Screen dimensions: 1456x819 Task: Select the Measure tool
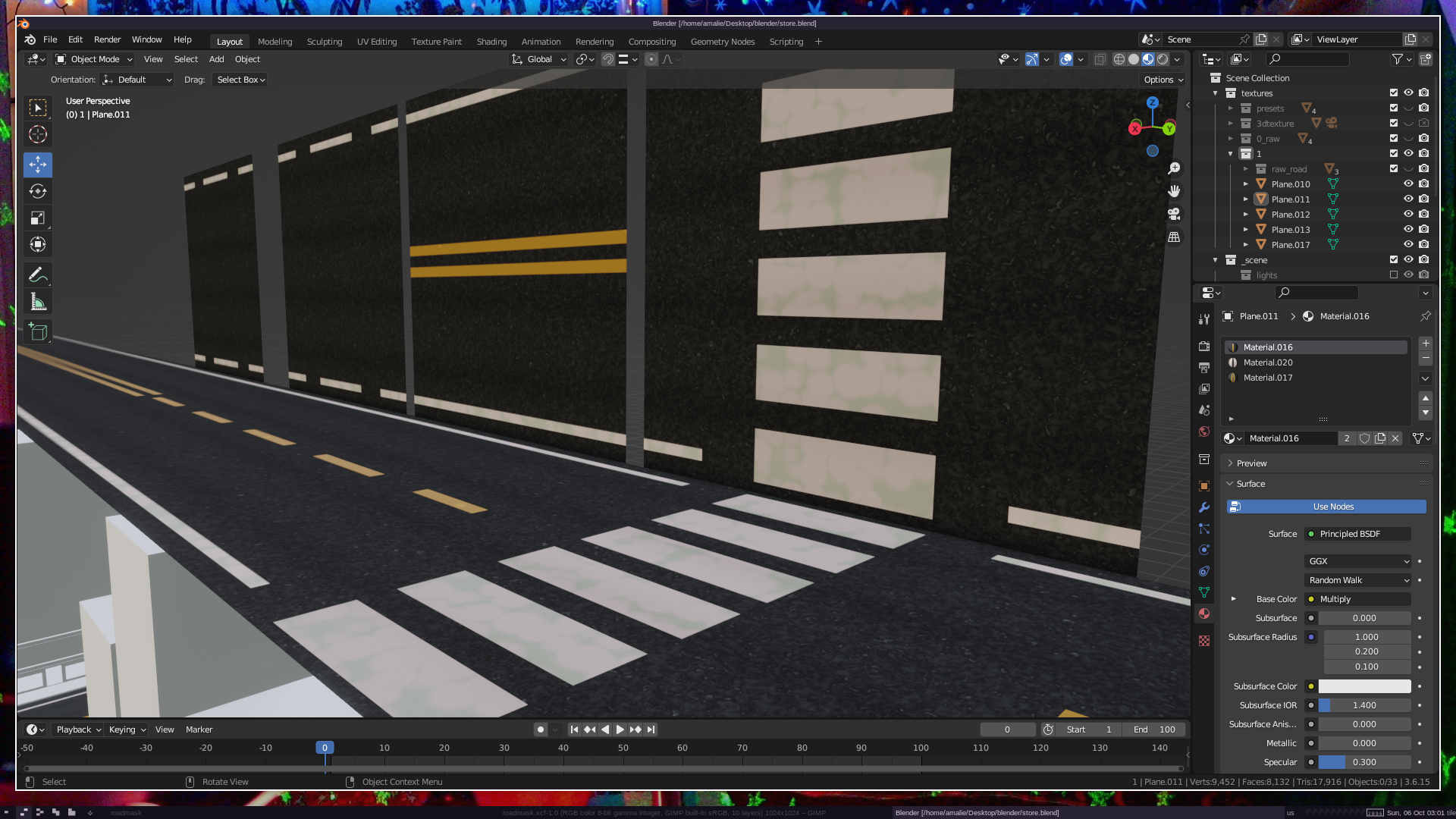[x=38, y=303]
